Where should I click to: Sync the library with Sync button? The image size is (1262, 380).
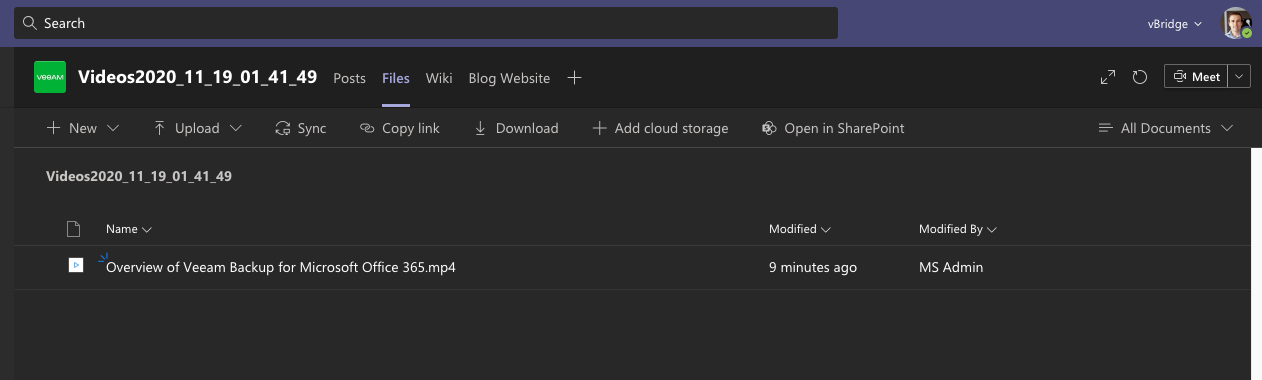[300, 128]
